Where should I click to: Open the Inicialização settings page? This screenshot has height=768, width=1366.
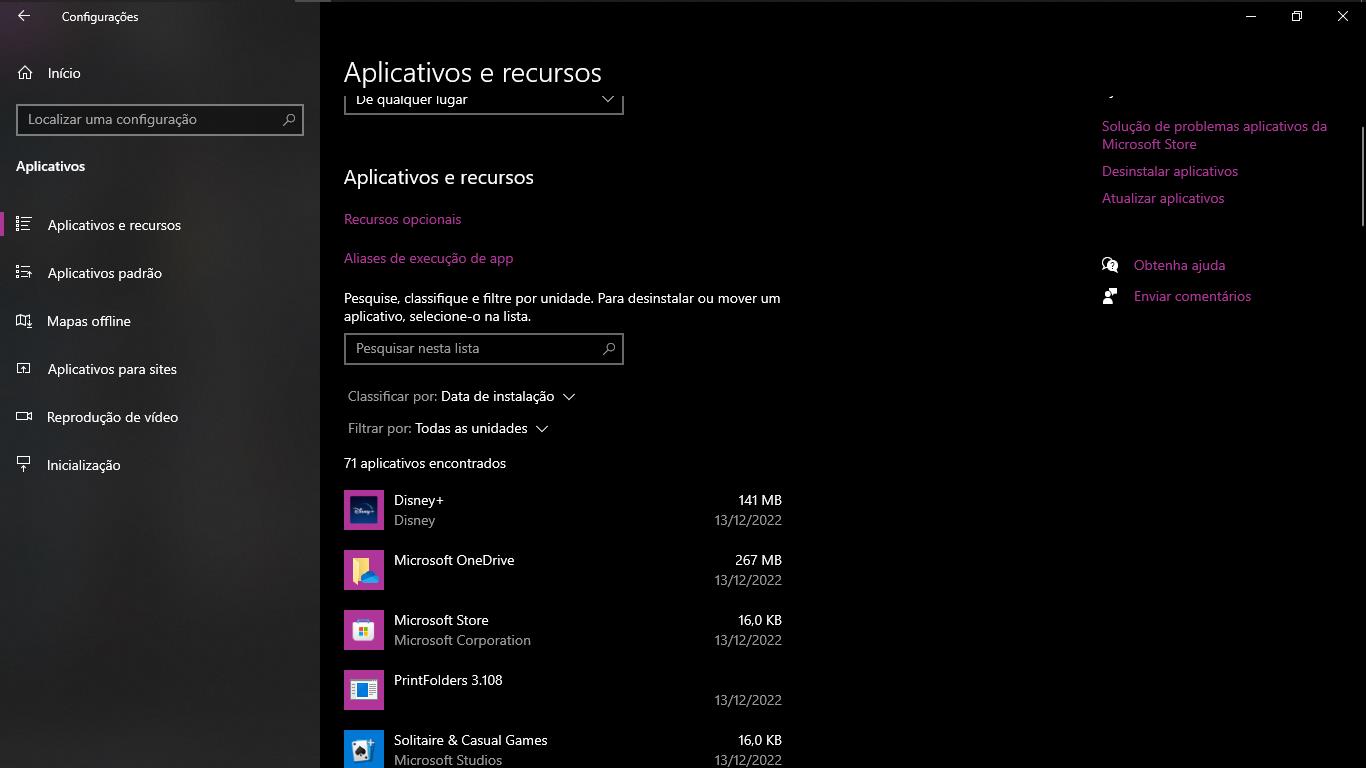pos(83,465)
